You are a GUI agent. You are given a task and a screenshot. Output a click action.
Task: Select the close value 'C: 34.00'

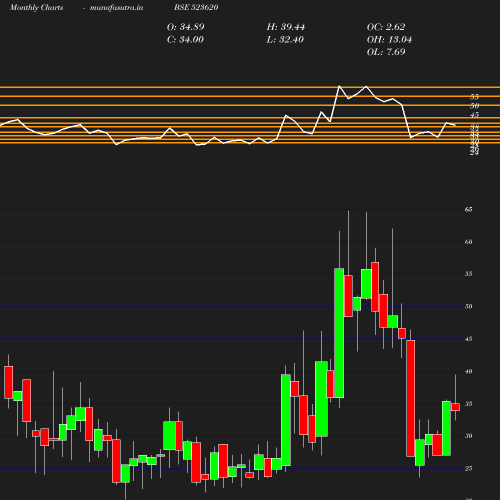coord(185,40)
